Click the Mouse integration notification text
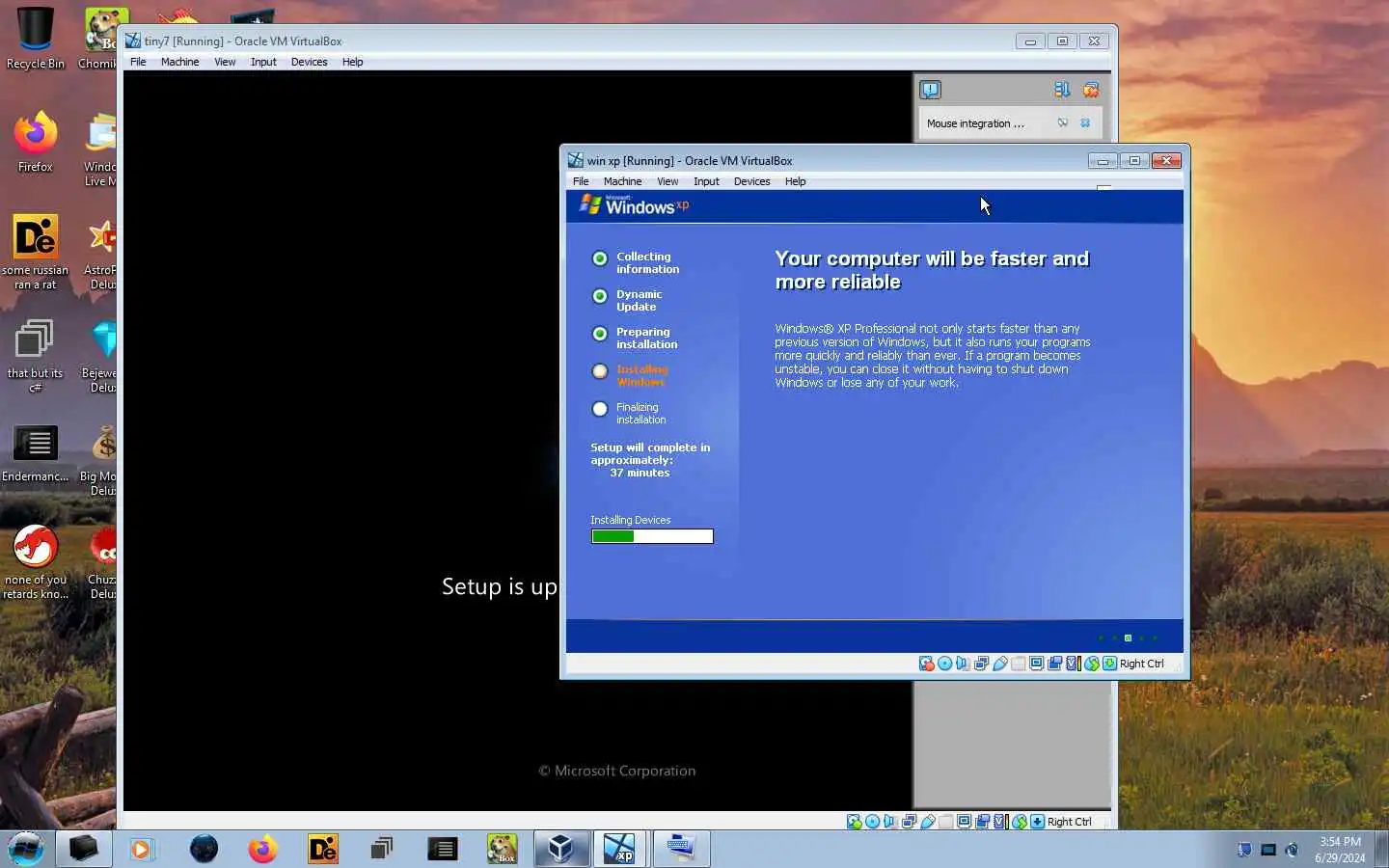Screen dimensions: 1389x868 click(x=974, y=123)
